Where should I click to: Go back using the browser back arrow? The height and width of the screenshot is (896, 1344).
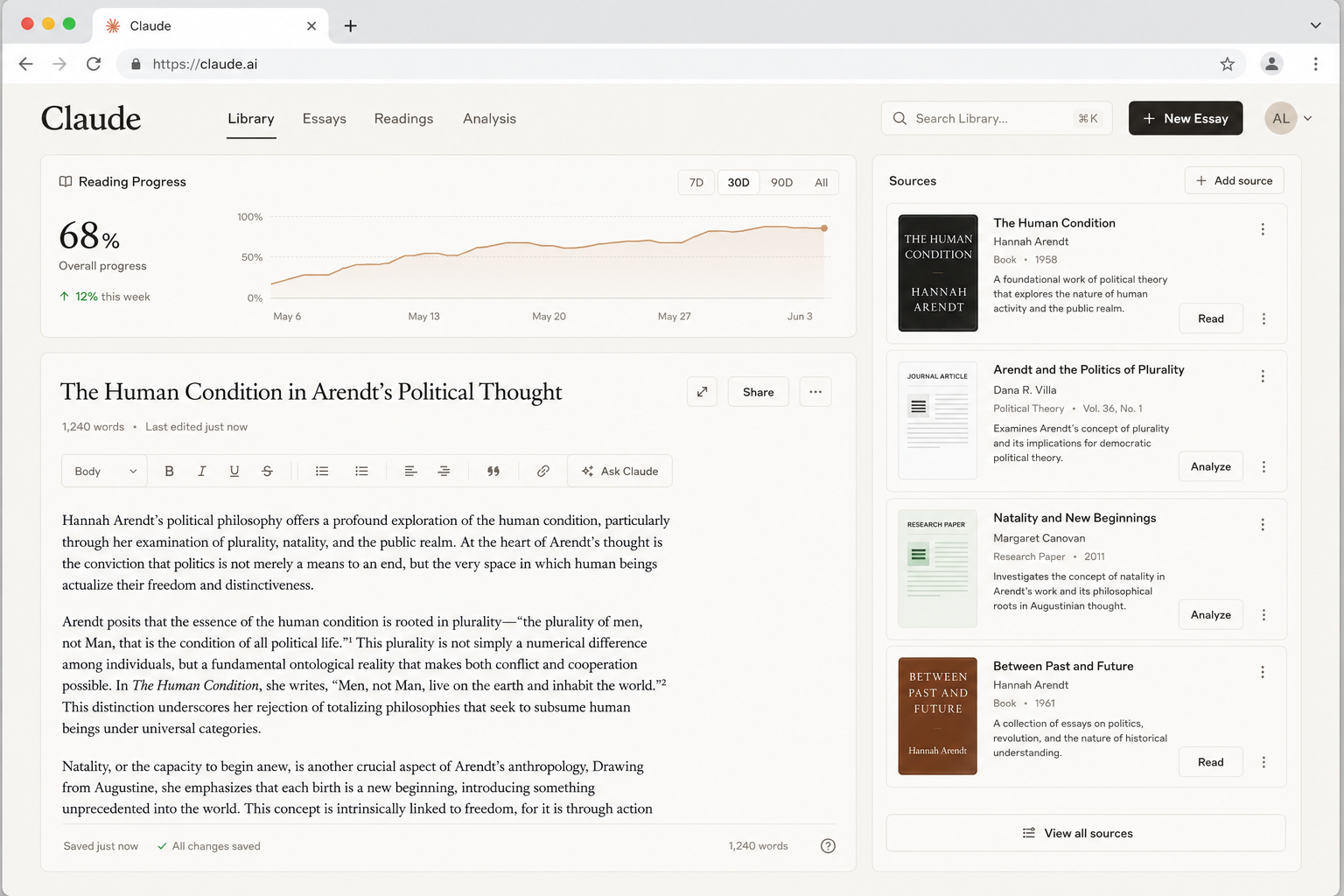26,64
